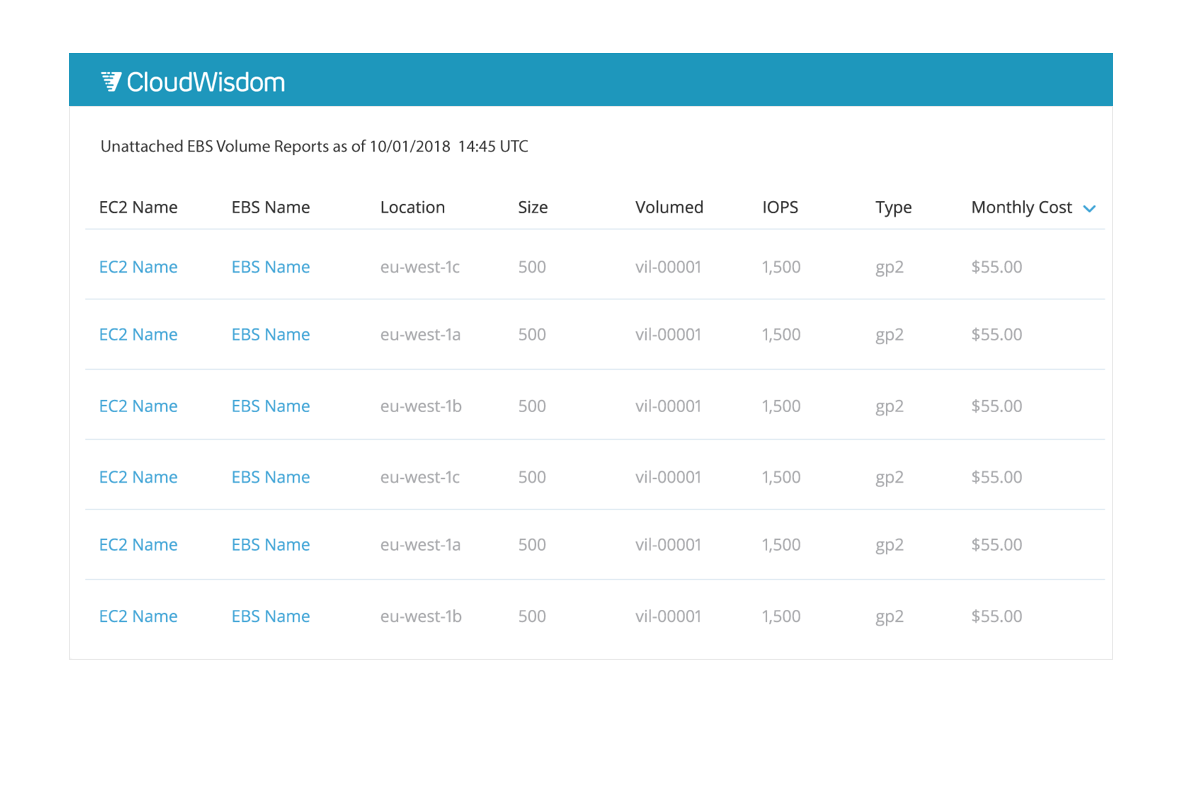The height and width of the screenshot is (800, 1180).
Task: Sort the table by IOPS column header
Action: [780, 207]
